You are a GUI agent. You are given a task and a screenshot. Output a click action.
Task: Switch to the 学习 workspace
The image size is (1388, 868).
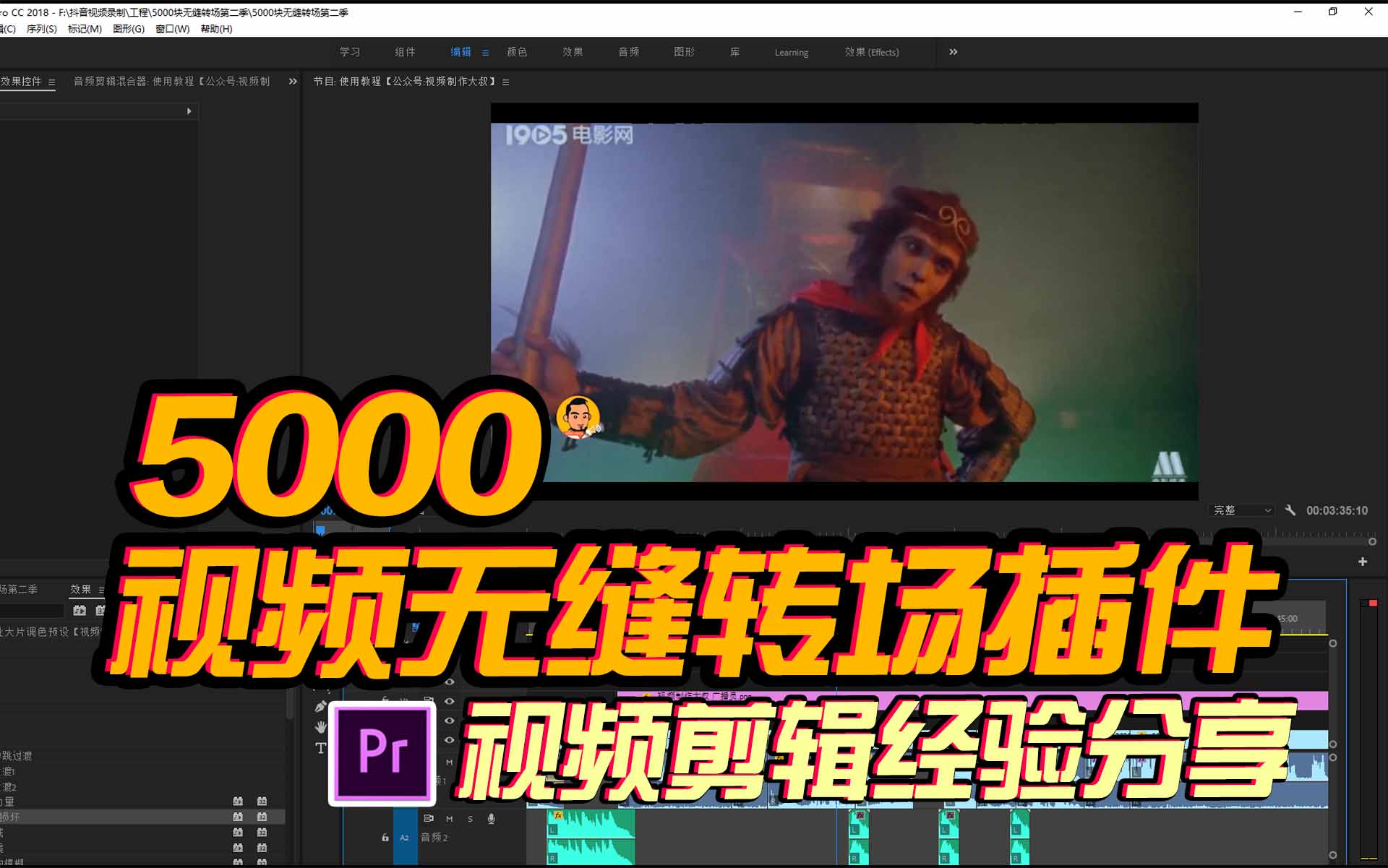(x=350, y=52)
